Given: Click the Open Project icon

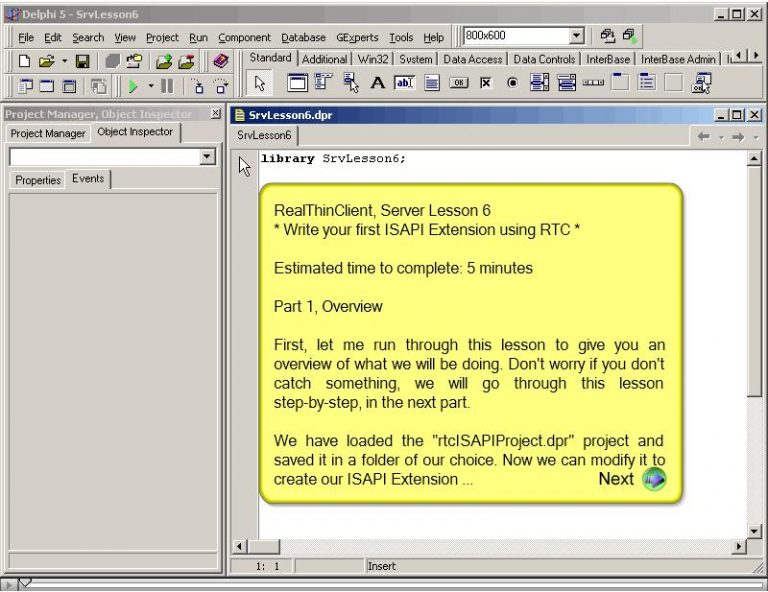Looking at the screenshot, I should (x=134, y=61).
